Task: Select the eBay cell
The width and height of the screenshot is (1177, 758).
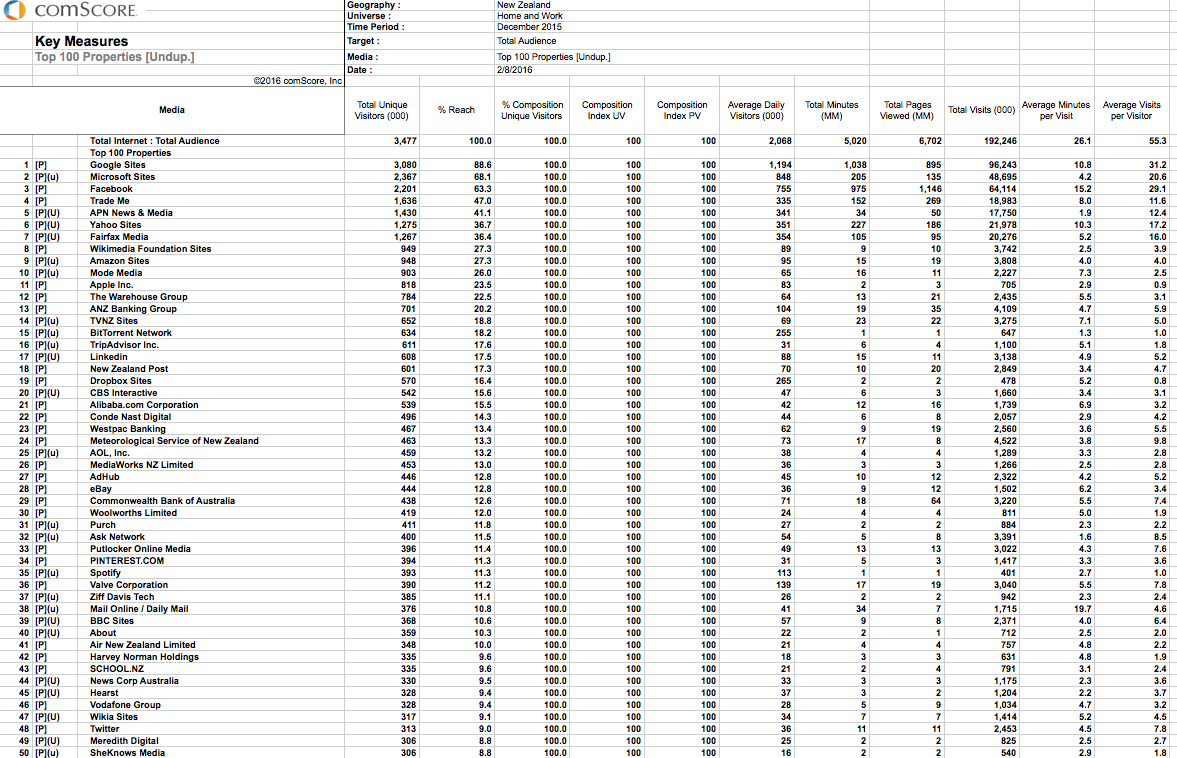Action: (101, 489)
